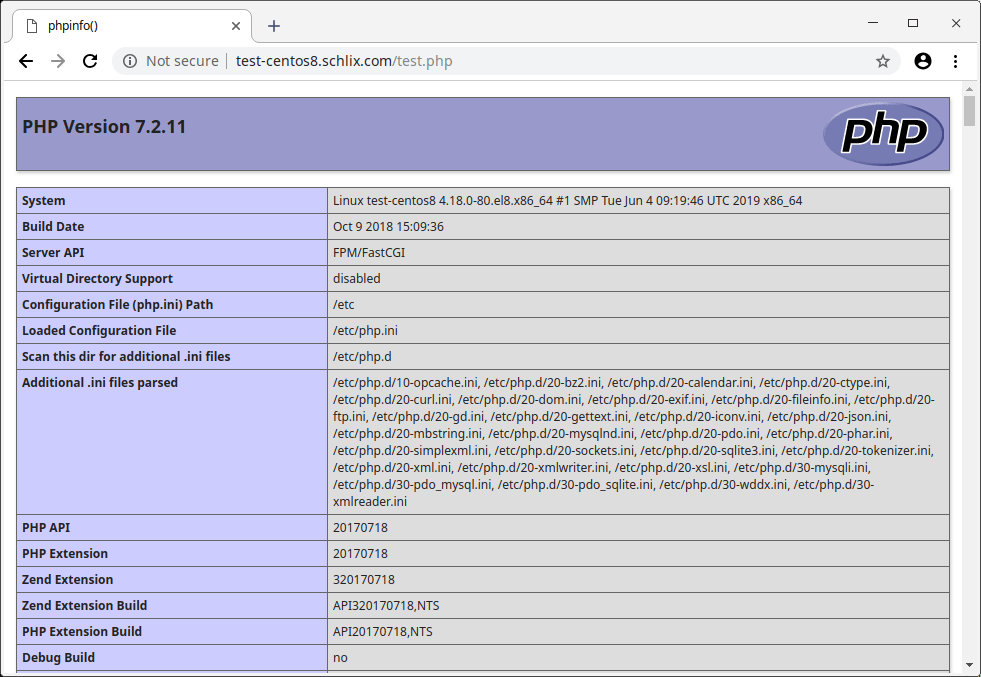The width and height of the screenshot is (981, 677).
Task: Click the '/etc/php.ini' value
Action: point(365,330)
